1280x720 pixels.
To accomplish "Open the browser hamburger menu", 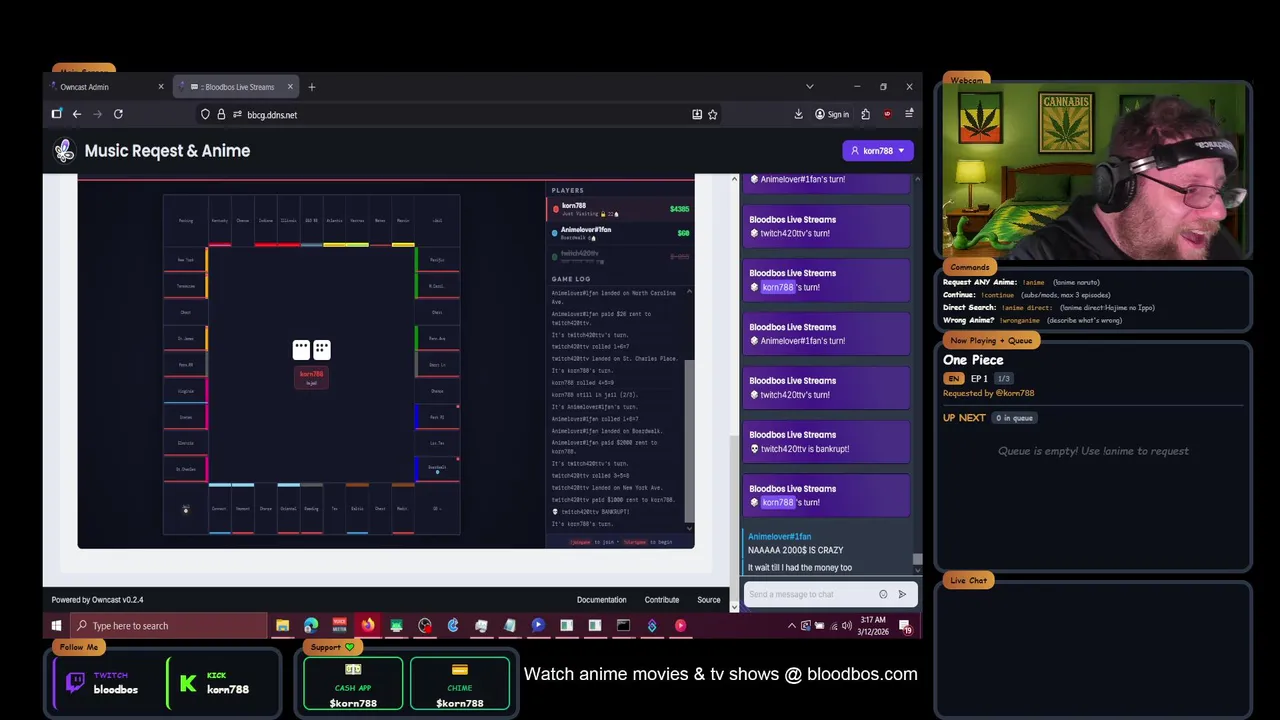I will coord(909,114).
